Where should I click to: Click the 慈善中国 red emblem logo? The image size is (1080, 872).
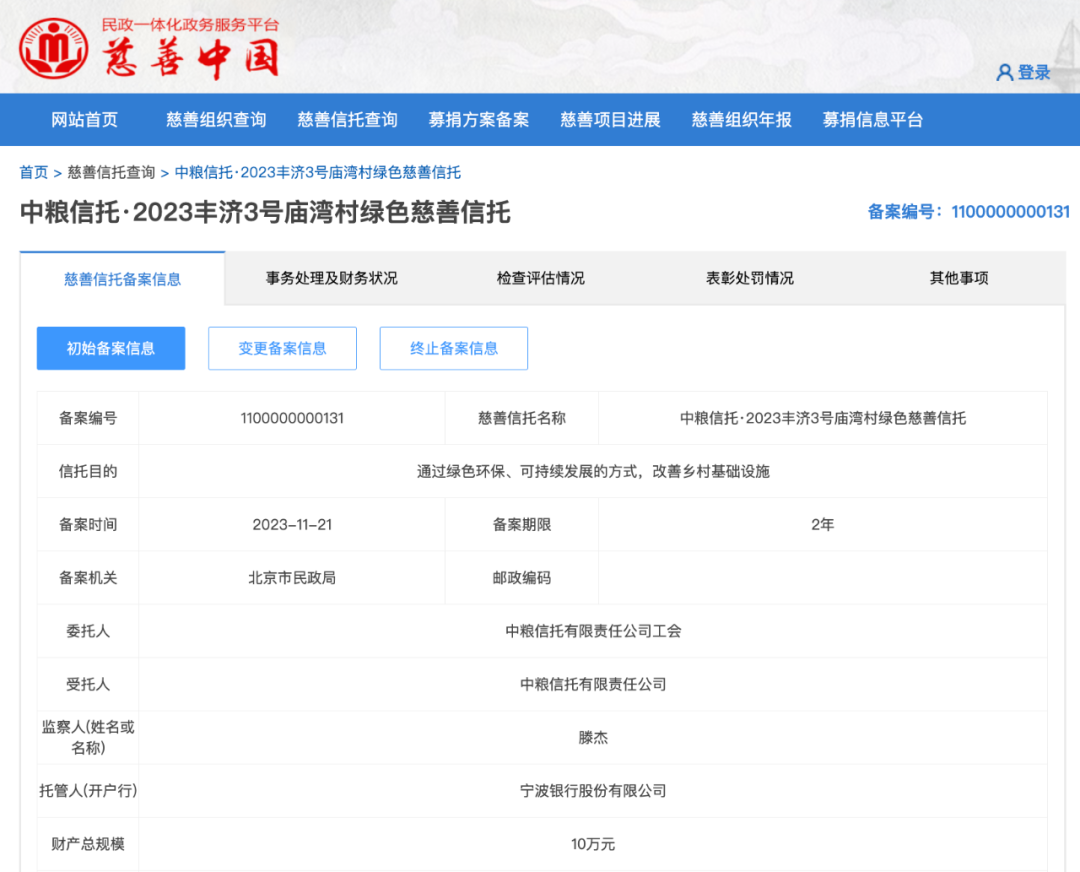pyautogui.click(x=54, y=48)
